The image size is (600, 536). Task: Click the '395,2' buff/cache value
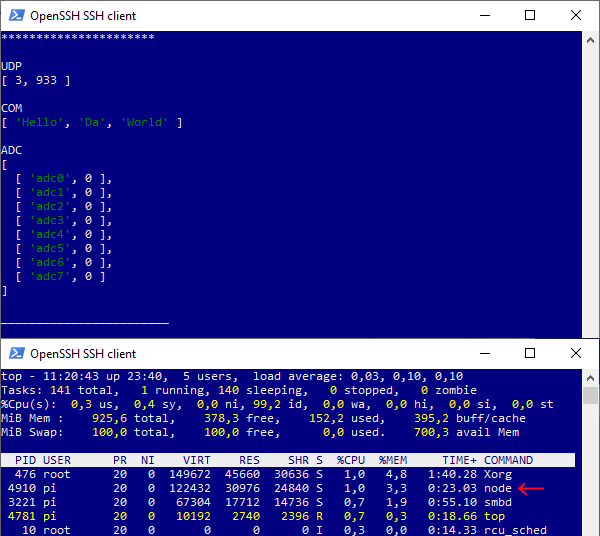pos(432,418)
